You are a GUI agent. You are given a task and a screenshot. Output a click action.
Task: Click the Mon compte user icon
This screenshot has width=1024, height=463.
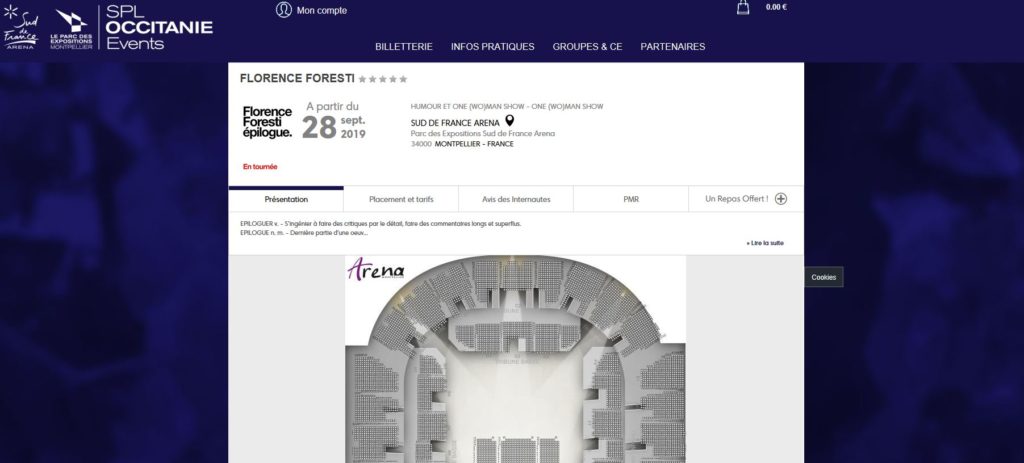pyautogui.click(x=283, y=10)
